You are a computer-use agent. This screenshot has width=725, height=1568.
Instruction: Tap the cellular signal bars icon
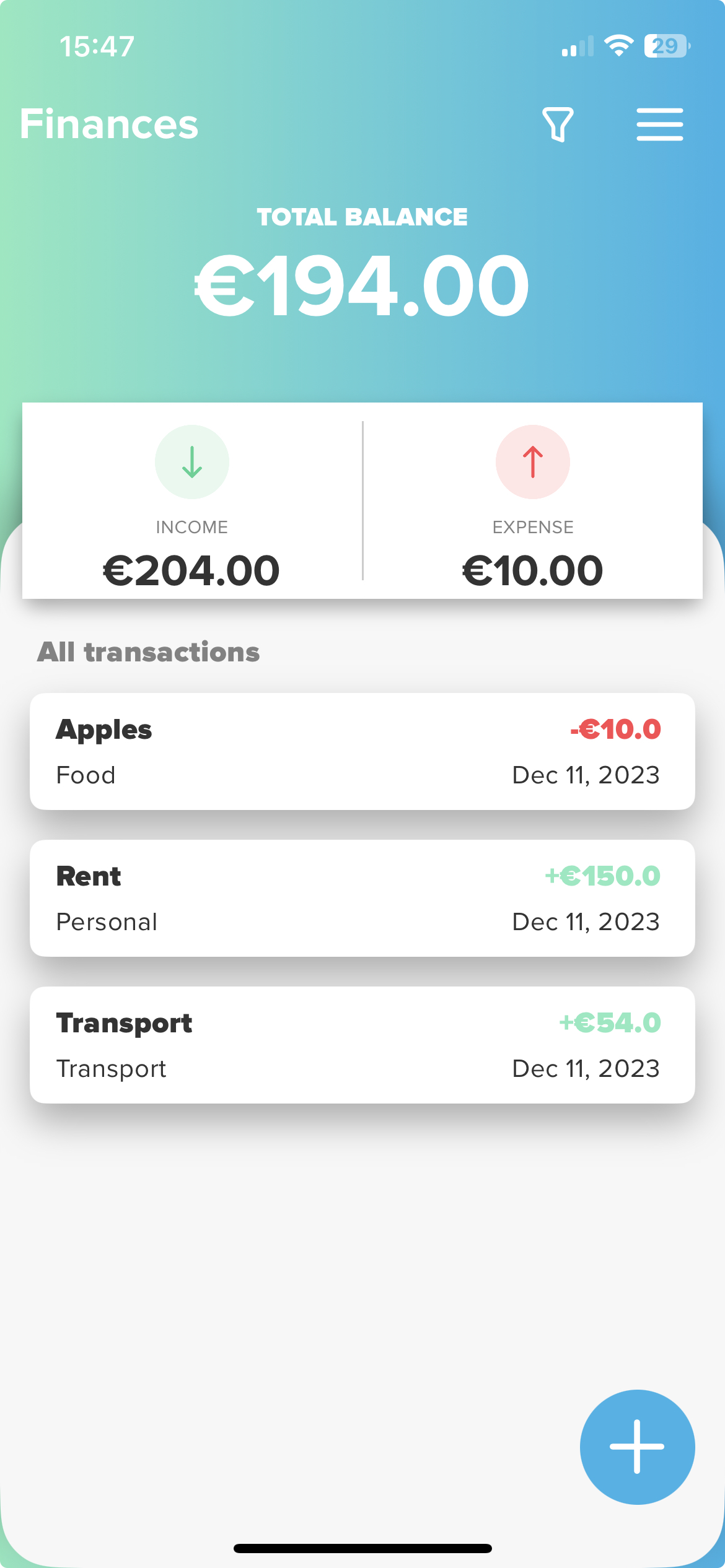click(578, 46)
